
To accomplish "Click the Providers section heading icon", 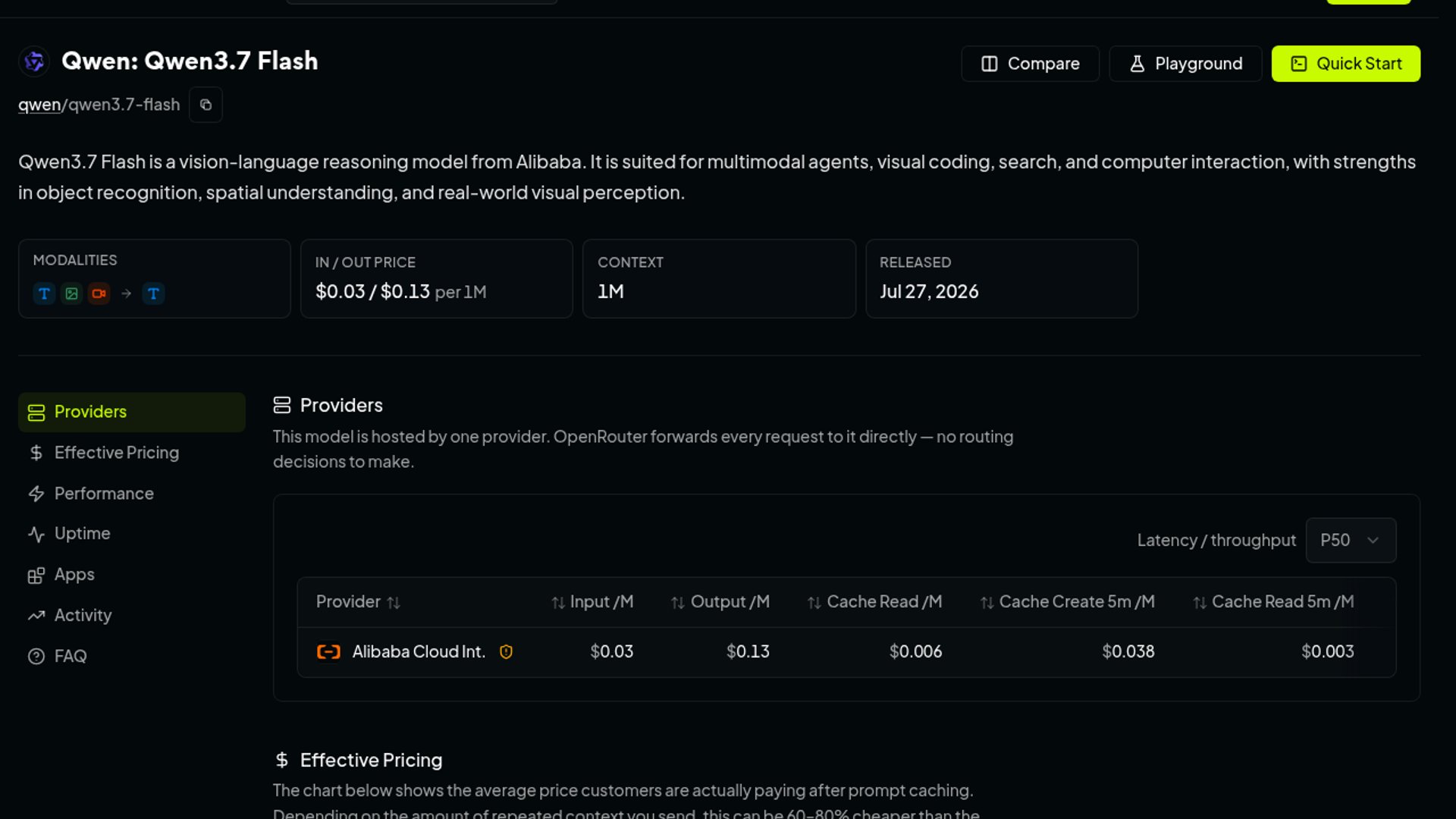I will pos(282,405).
